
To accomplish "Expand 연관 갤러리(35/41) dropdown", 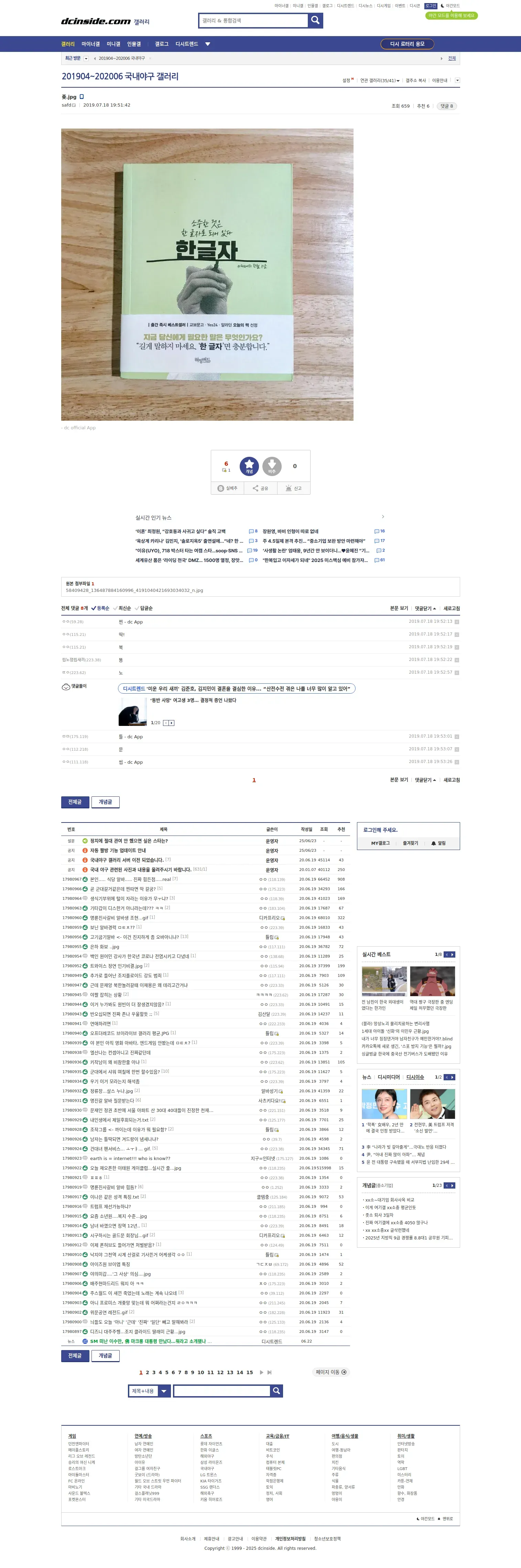I will 380,80.
